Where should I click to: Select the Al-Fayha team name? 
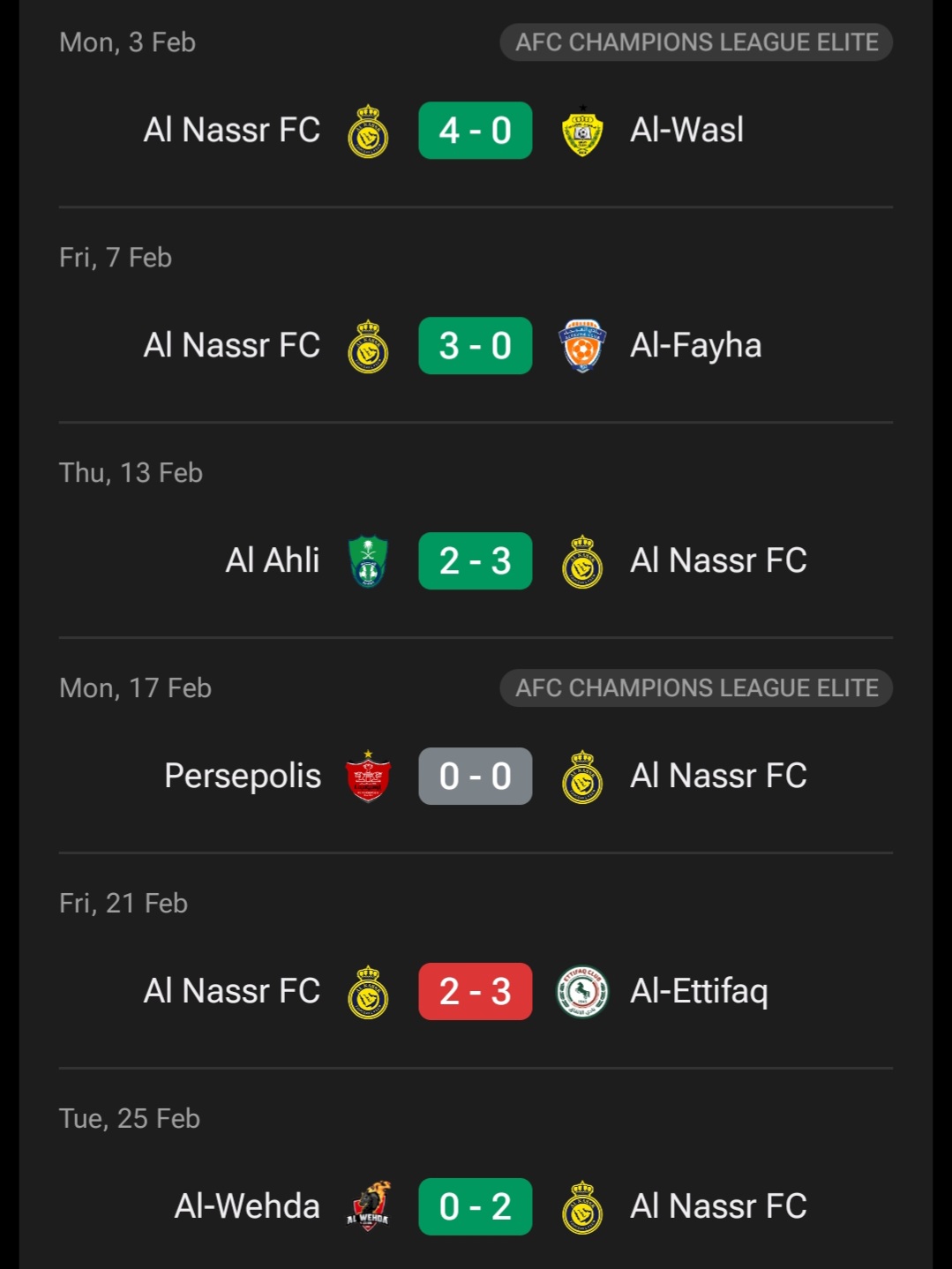coord(695,346)
